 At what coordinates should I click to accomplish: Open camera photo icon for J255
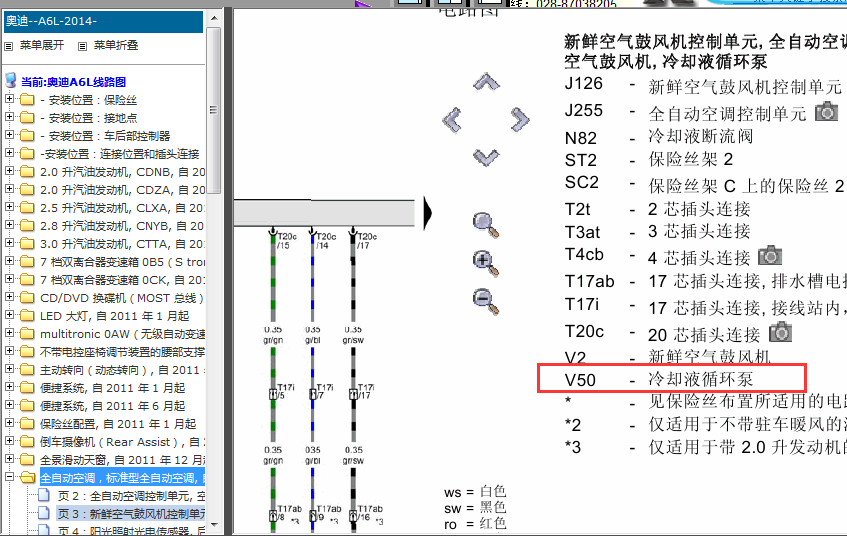click(826, 111)
